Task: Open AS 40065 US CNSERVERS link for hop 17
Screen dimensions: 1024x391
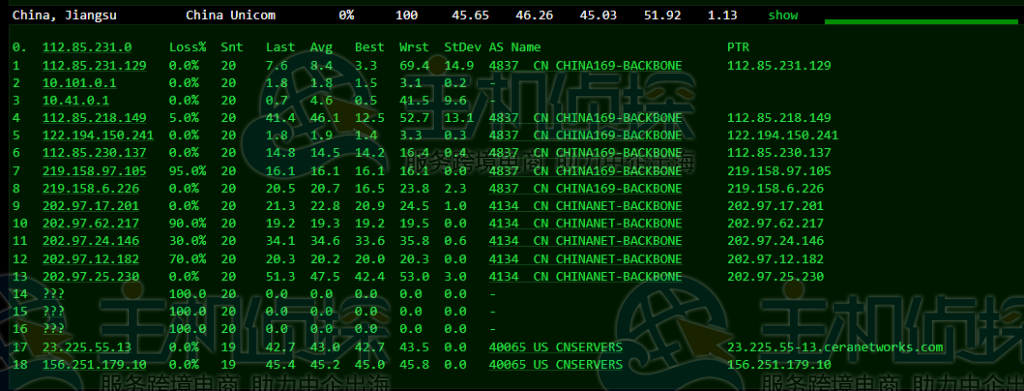Action: [555, 347]
